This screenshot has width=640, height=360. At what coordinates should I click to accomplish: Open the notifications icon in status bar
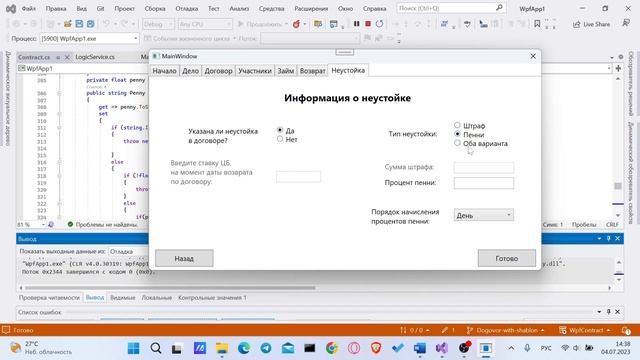click(x=626, y=330)
